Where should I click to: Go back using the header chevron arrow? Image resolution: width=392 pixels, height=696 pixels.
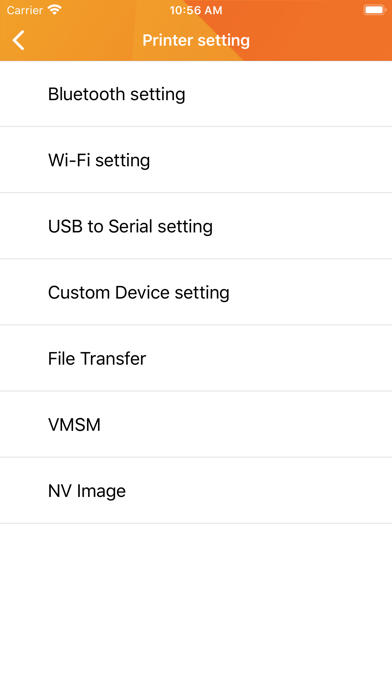[x=19, y=40]
